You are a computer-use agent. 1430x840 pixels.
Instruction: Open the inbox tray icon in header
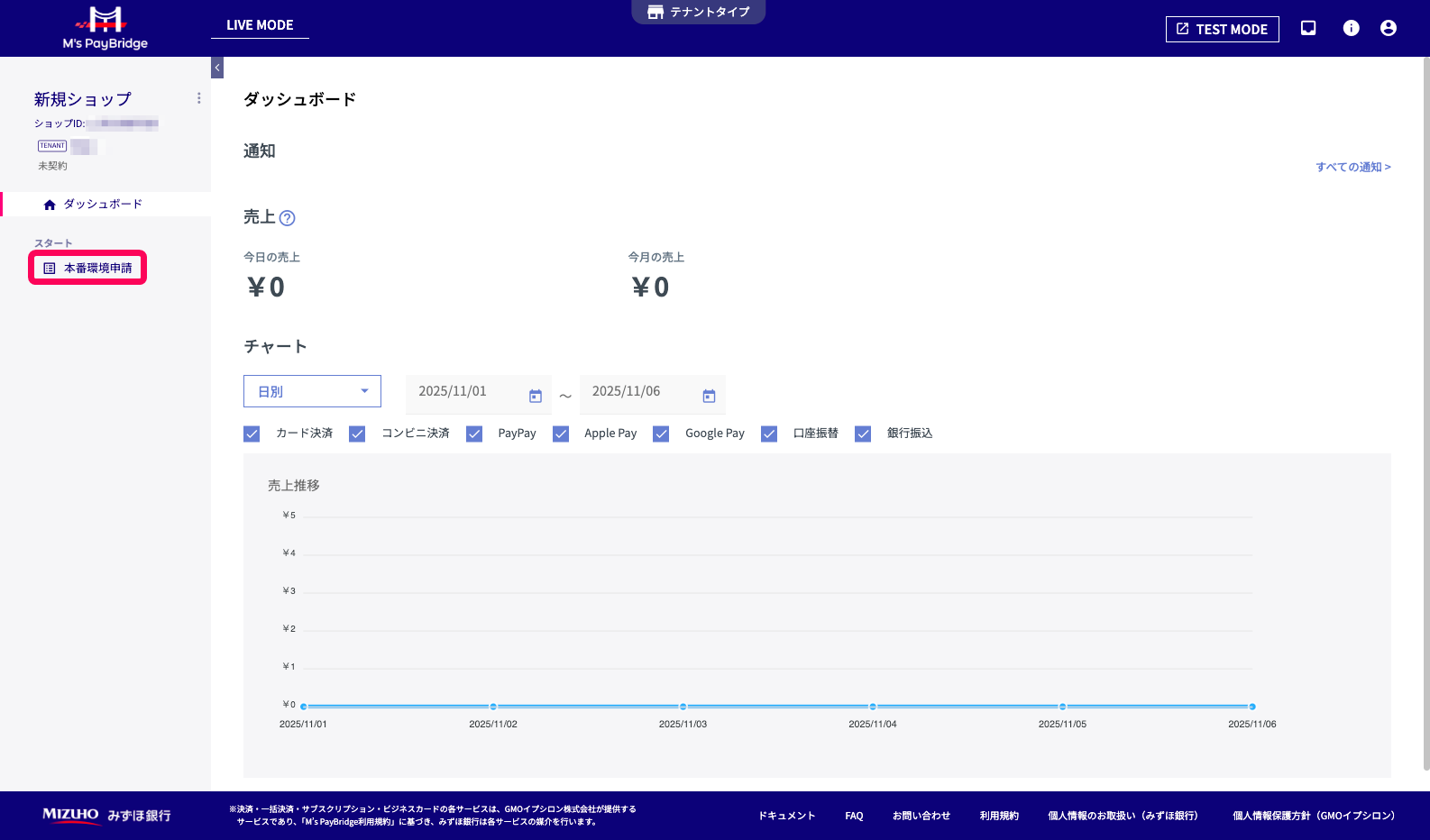(1308, 28)
